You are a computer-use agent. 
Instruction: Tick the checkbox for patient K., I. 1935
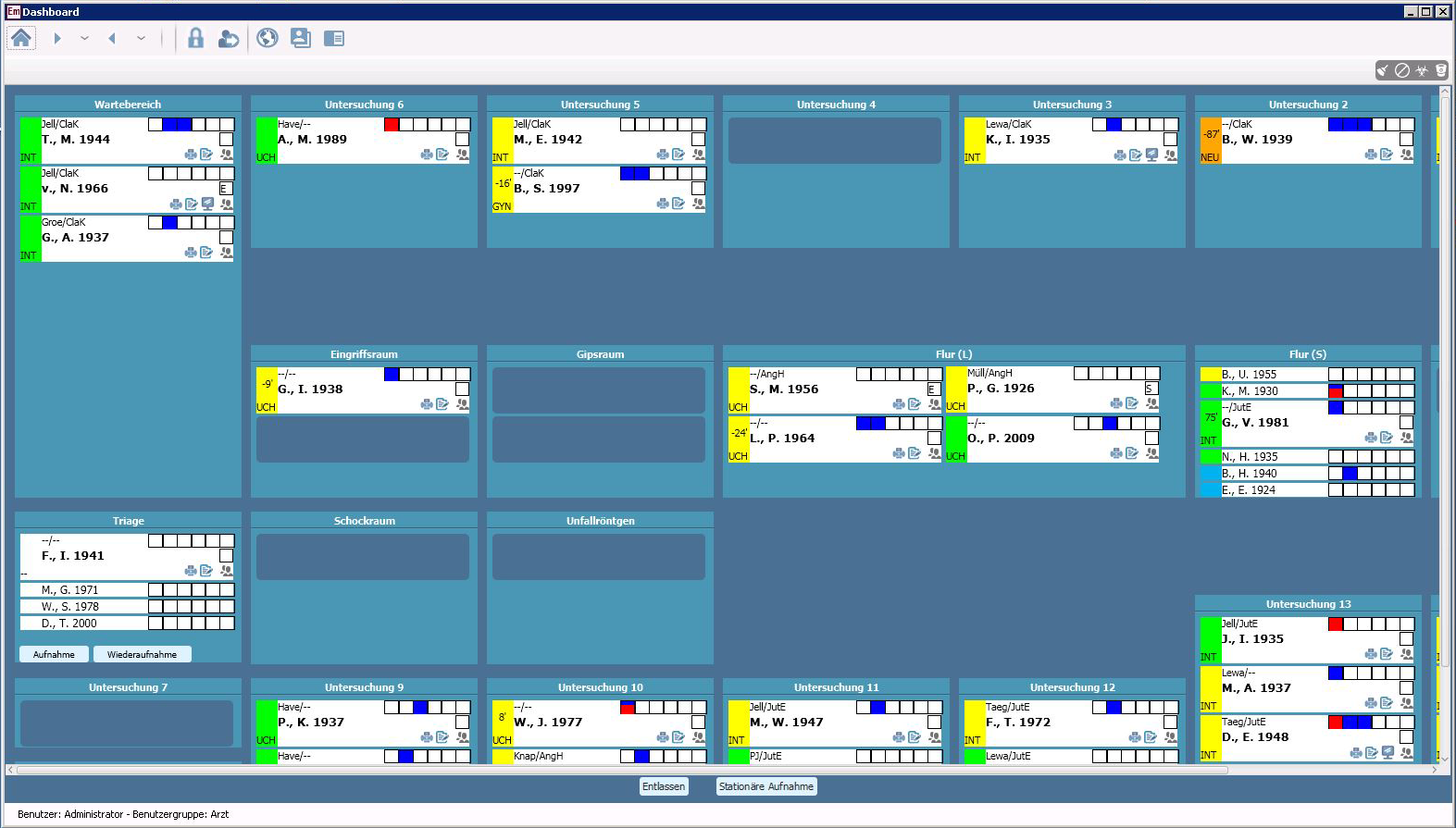[1170, 140]
